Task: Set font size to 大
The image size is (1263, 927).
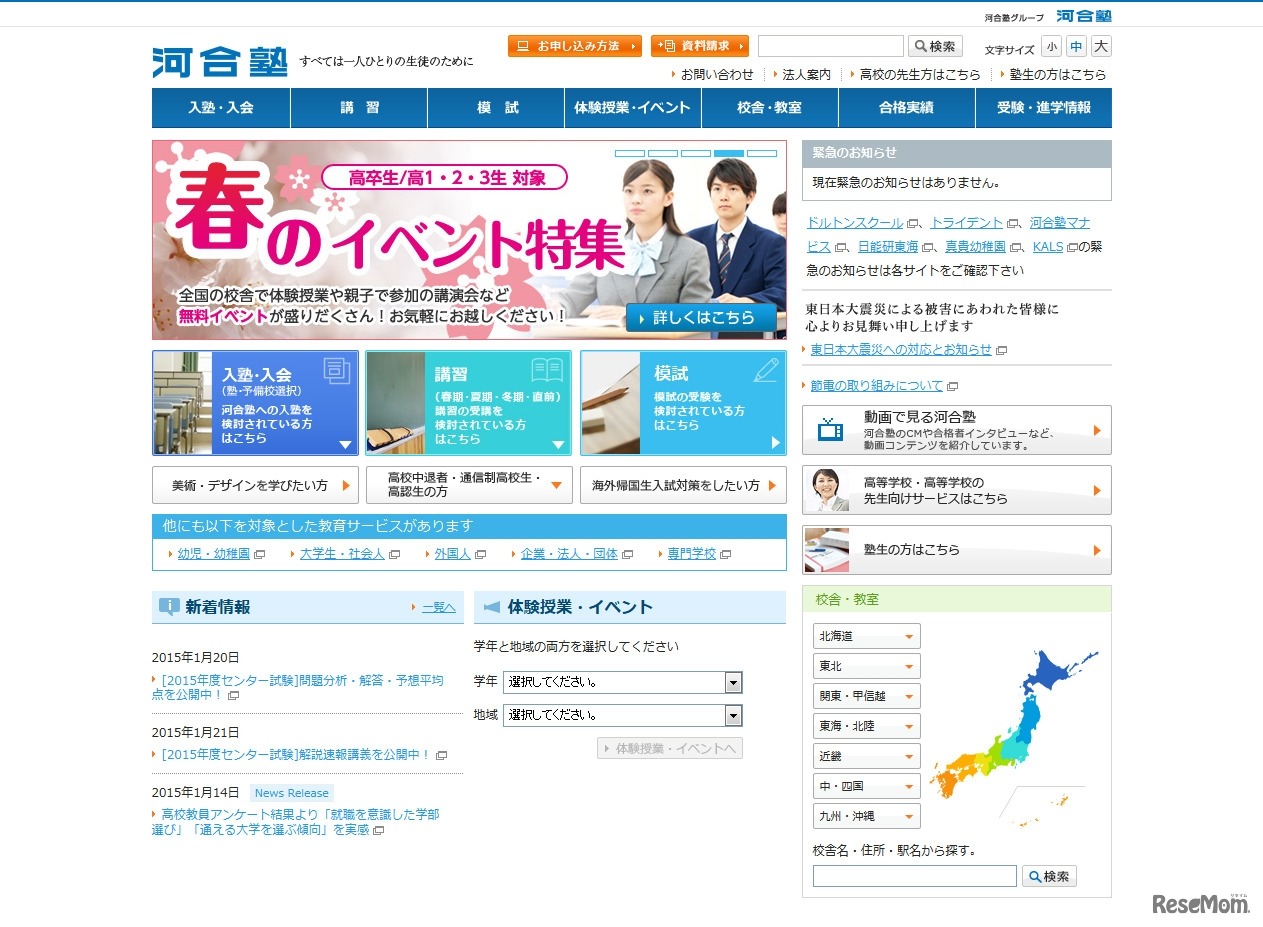Action: [1100, 46]
